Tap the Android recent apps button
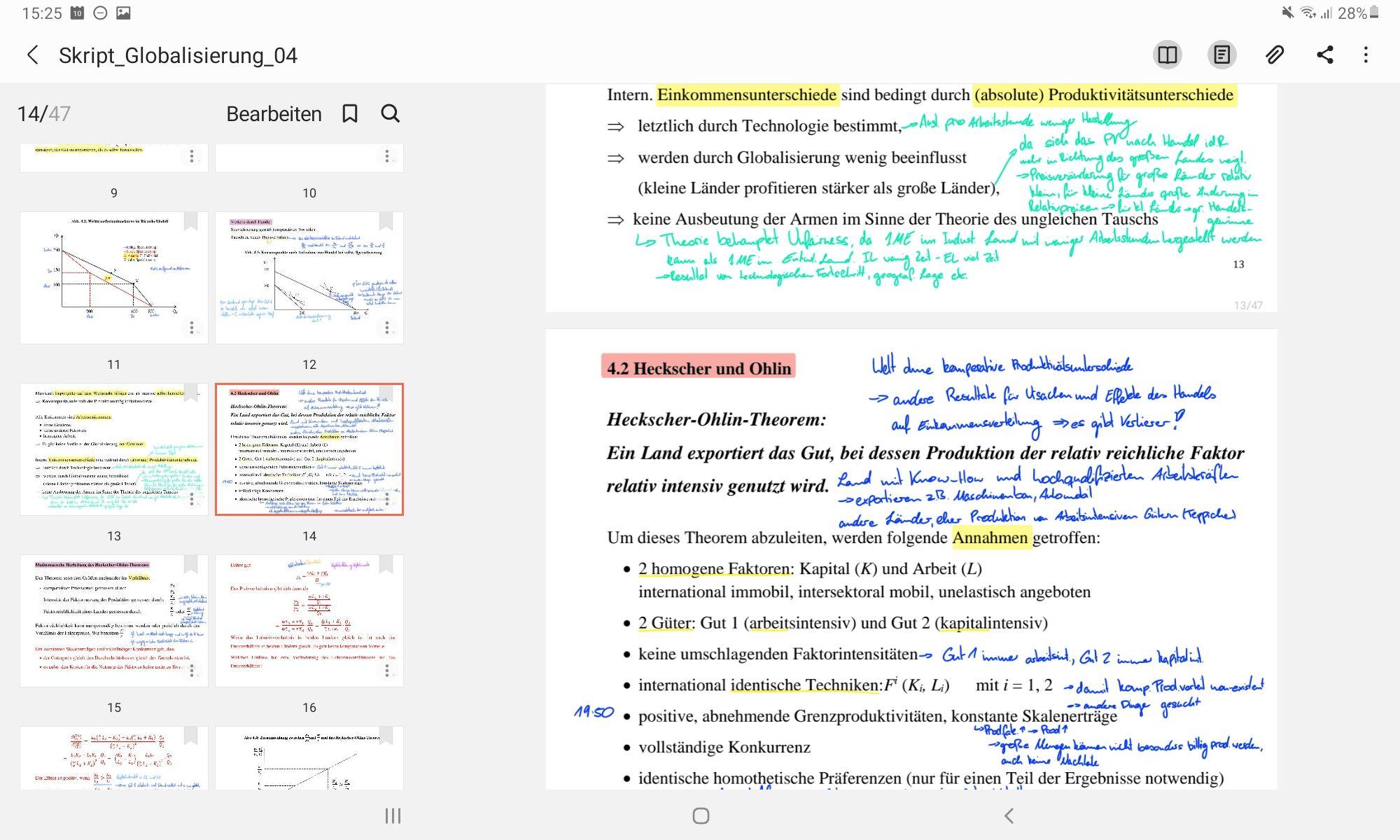1400x840 pixels. (393, 815)
